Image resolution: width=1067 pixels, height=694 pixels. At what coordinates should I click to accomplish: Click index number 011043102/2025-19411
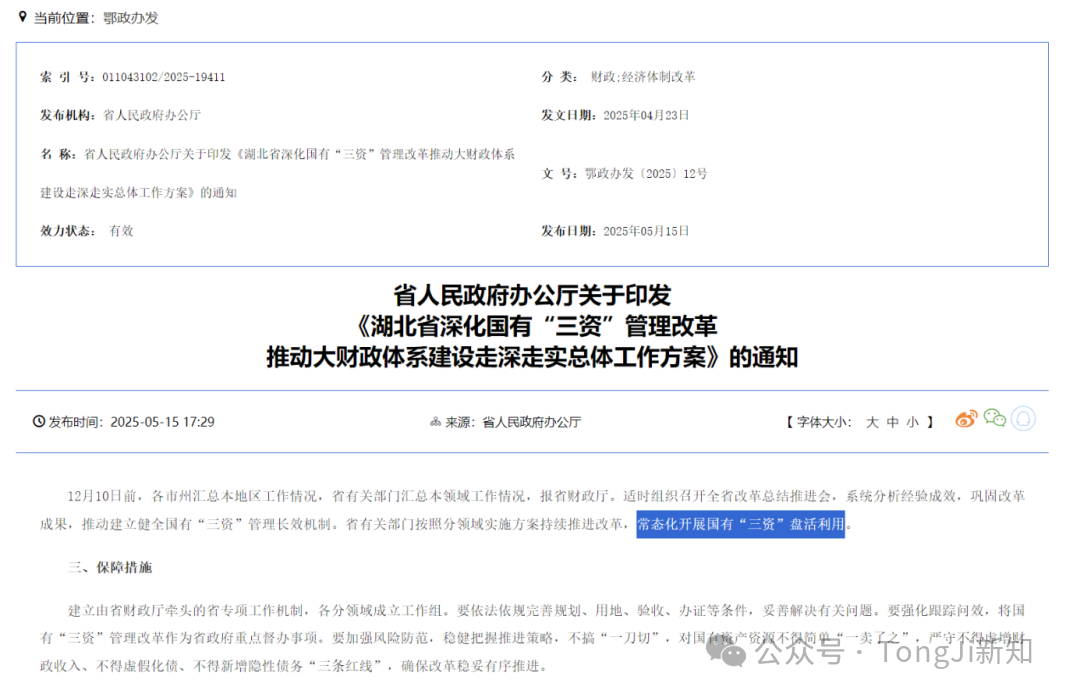tap(163, 77)
